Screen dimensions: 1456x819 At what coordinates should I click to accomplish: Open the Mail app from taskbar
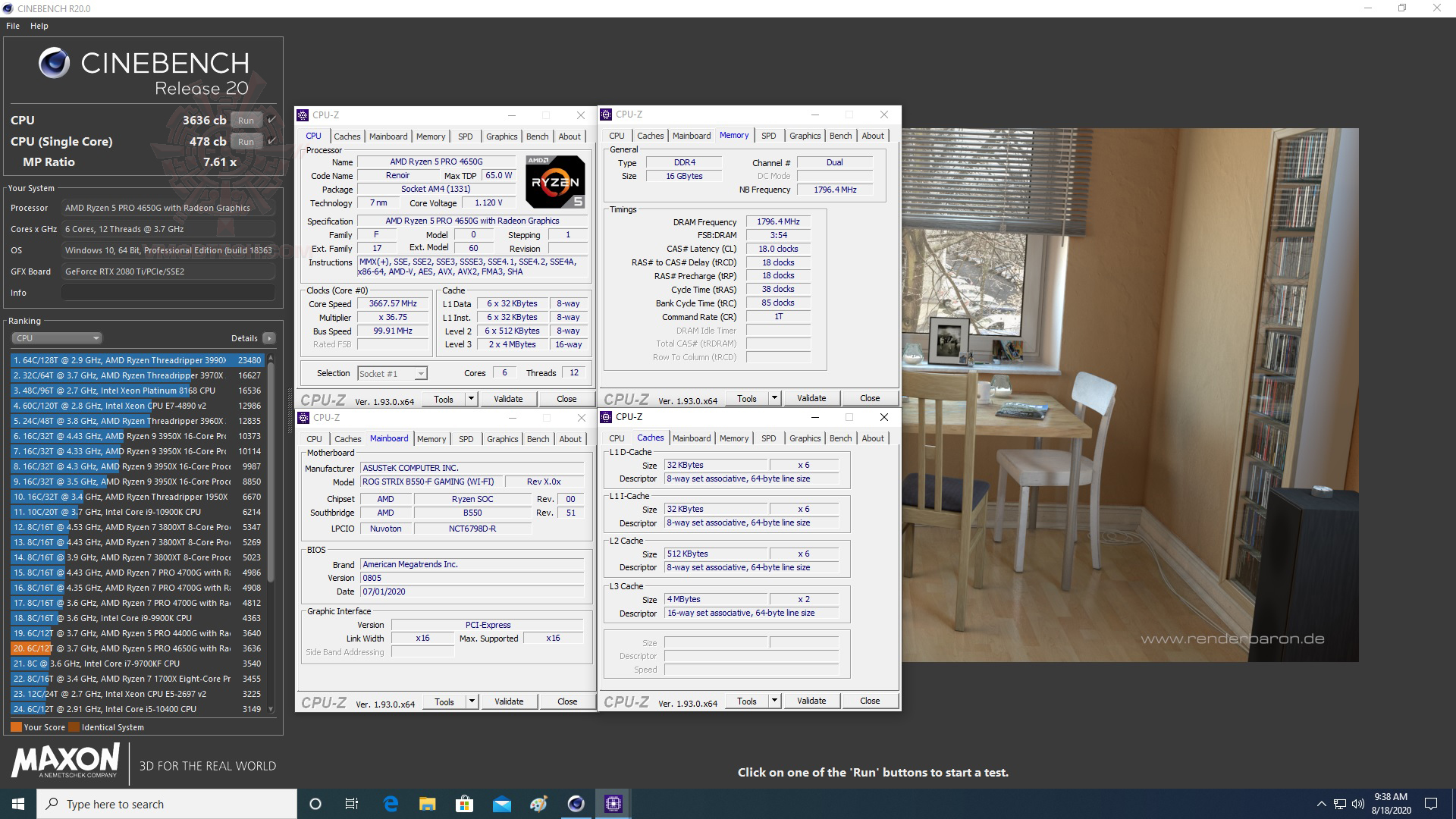pyautogui.click(x=501, y=804)
